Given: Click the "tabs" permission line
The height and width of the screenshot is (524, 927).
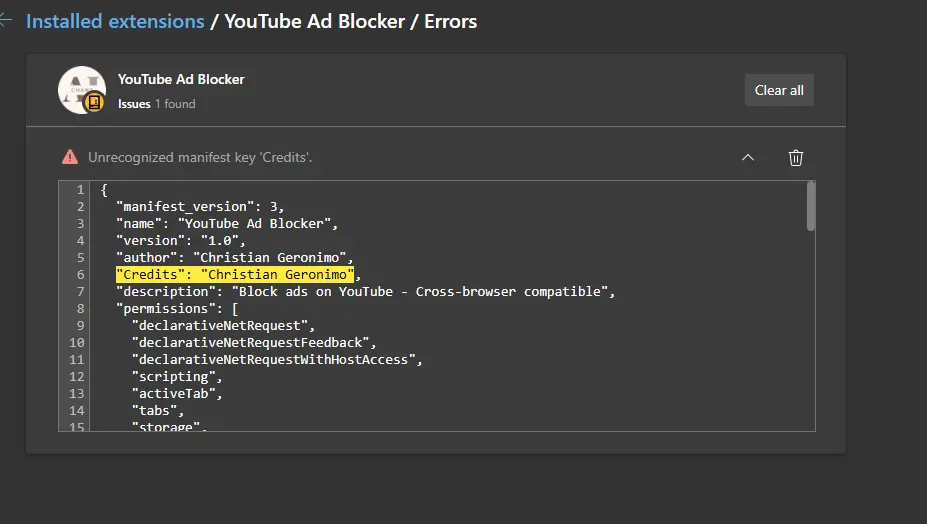Looking at the screenshot, I should [x=158, y=411].
